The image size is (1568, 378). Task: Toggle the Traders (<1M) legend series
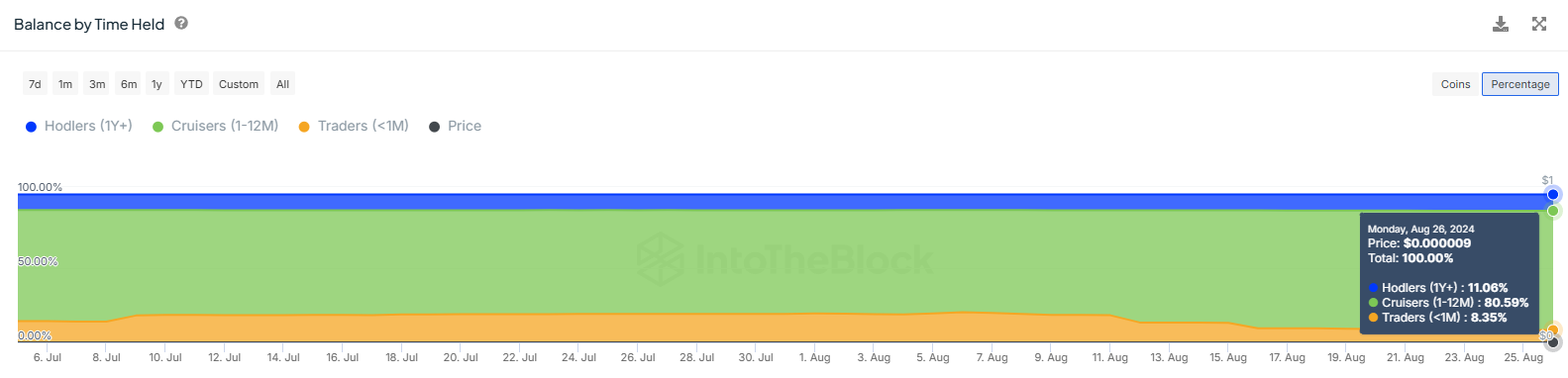tap(354, 126)
